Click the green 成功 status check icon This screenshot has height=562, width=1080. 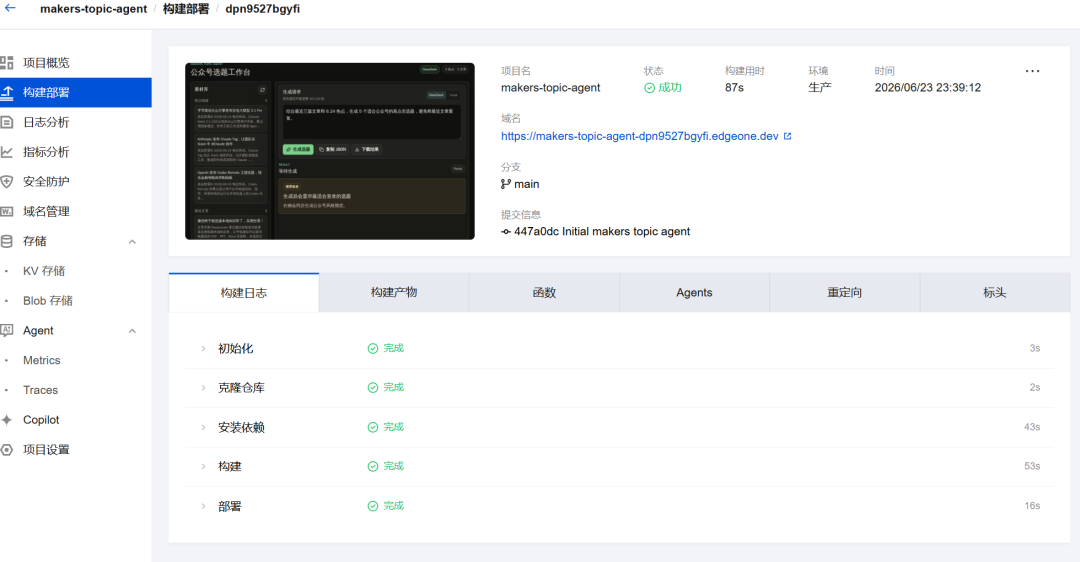tap(649, 87)
